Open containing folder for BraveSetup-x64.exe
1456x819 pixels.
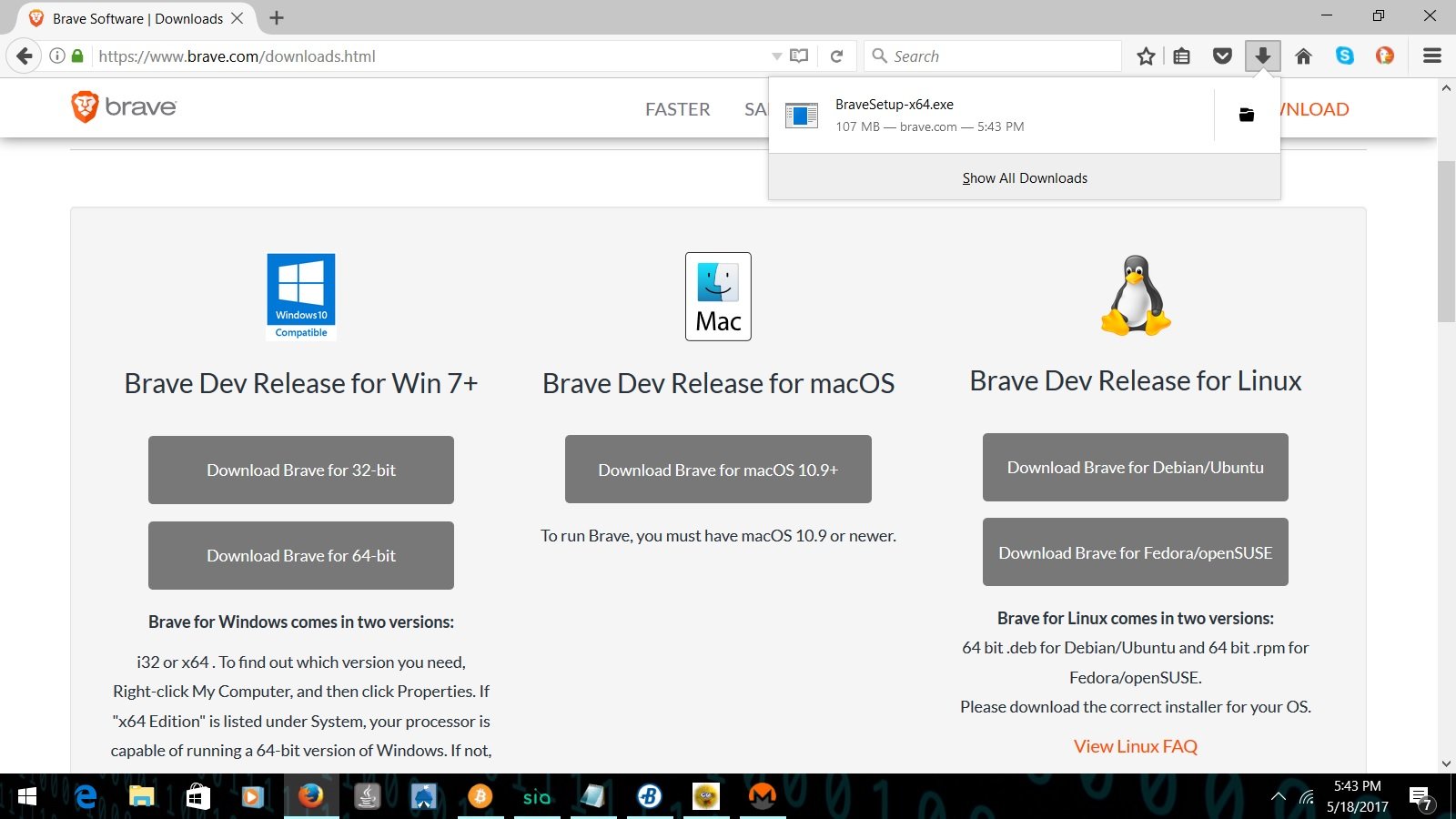(1247, 115)
